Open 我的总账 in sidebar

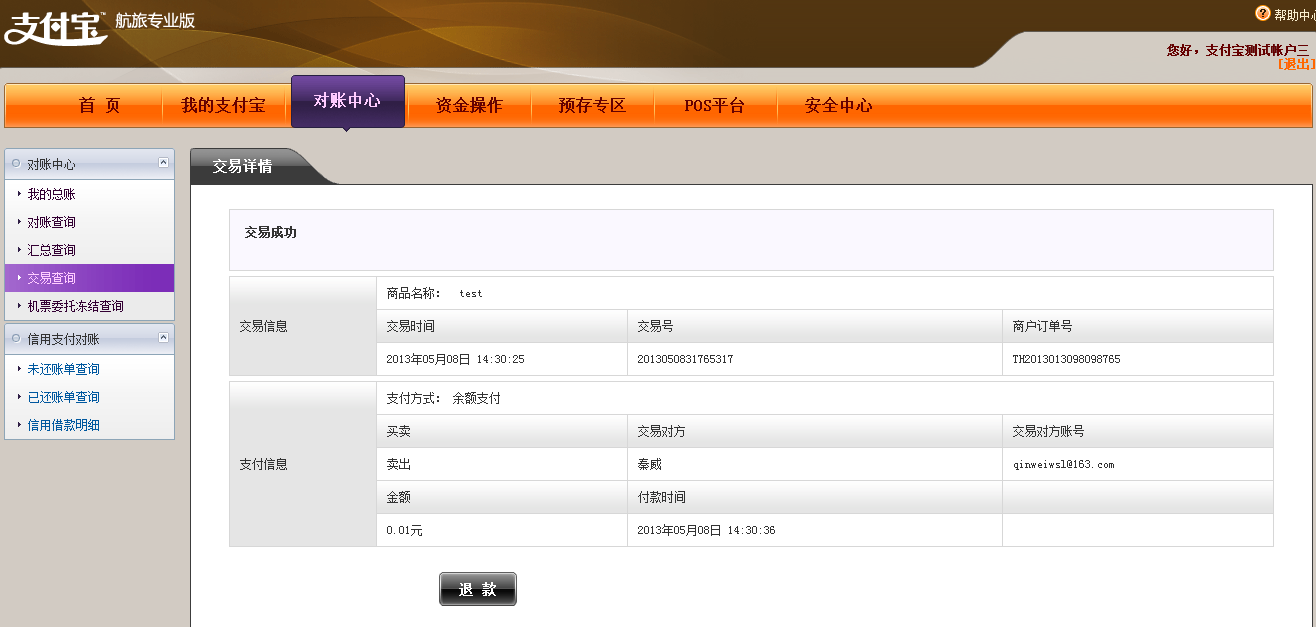pos(51,194)
